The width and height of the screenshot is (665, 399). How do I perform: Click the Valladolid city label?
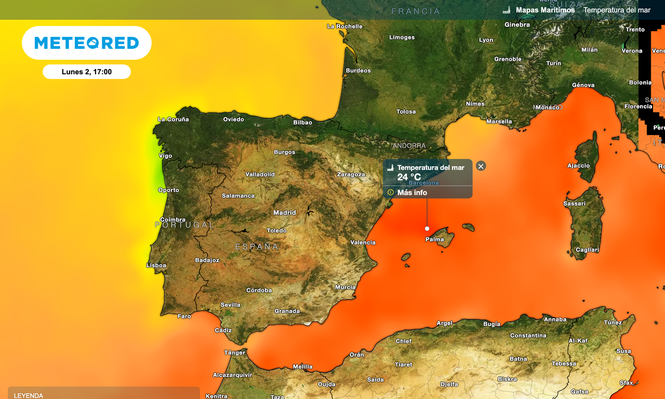click(260, 174)
